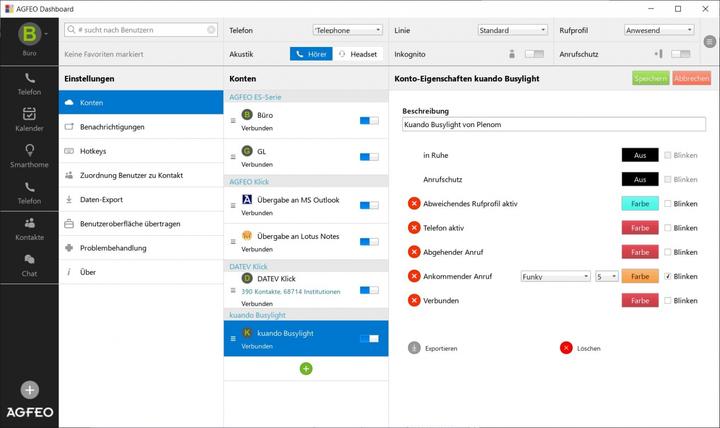The height and width of the screenshot is (428, 720).
Task: Select Problembehandlung in Einstellungen
Action: [x=141, y=248]
